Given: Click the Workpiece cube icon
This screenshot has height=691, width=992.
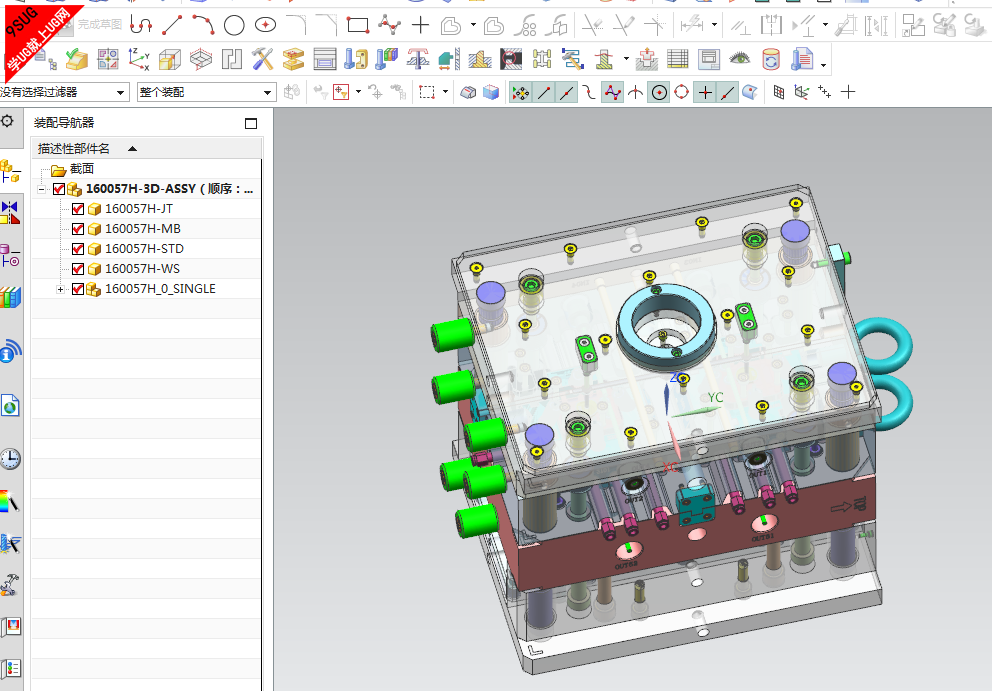Looking at the screenshot, I should point(170,59).
